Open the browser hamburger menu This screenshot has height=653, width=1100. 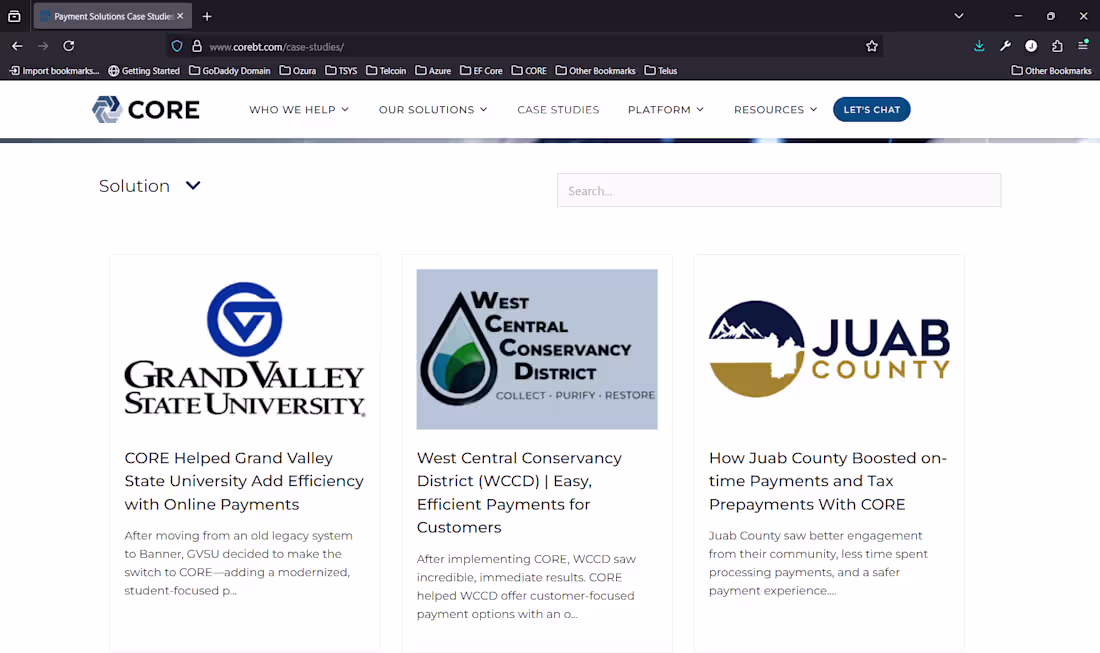pos(1083,46)
